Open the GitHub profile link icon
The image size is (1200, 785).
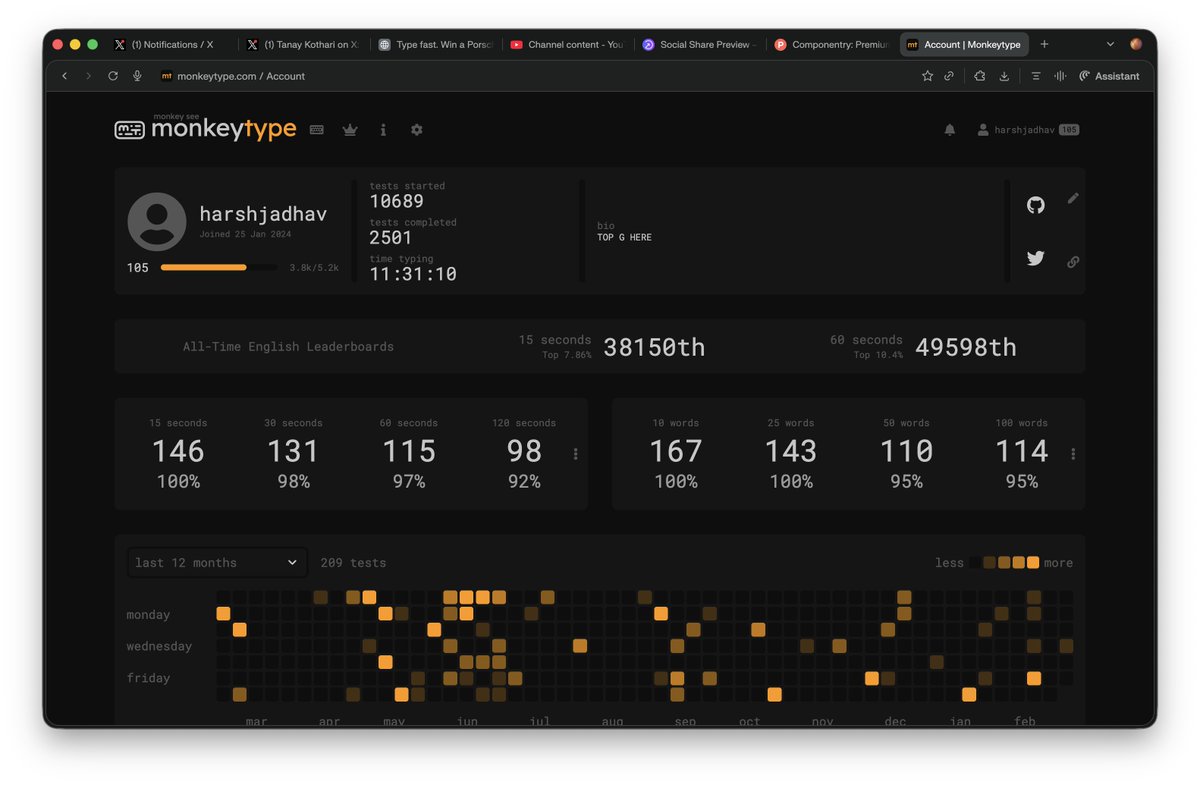pyautogui.click(x=1036, y=205)
